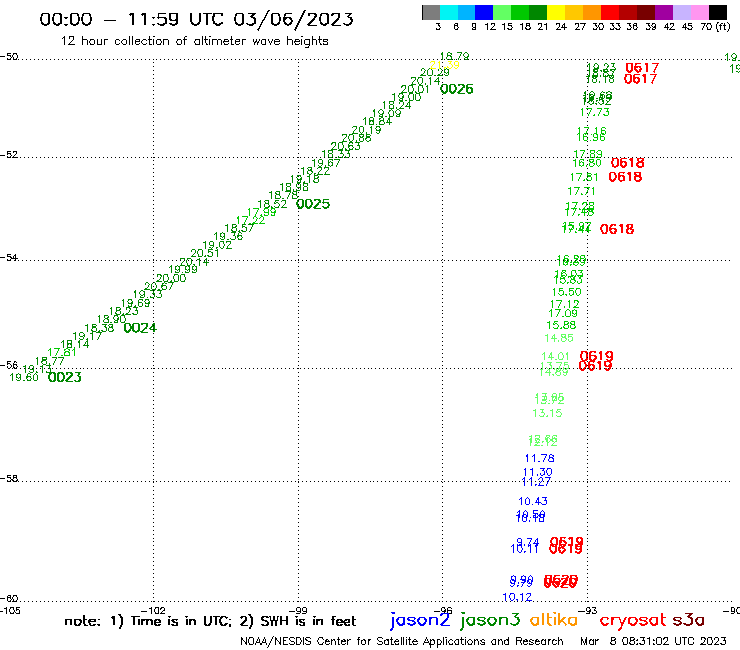Click the s3a satellite legend label
Screen dimensions: 740x650
coord(688,620)
